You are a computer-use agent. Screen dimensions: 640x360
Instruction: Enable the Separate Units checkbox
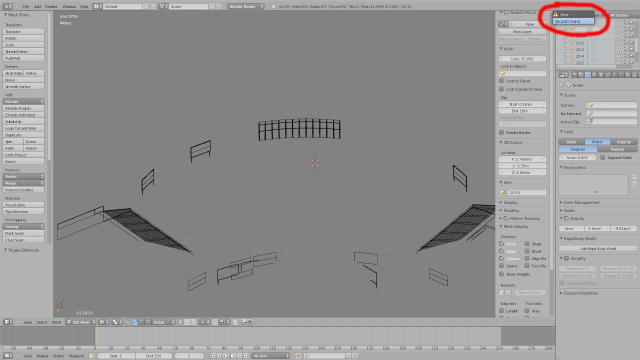[x=602, y=158]
